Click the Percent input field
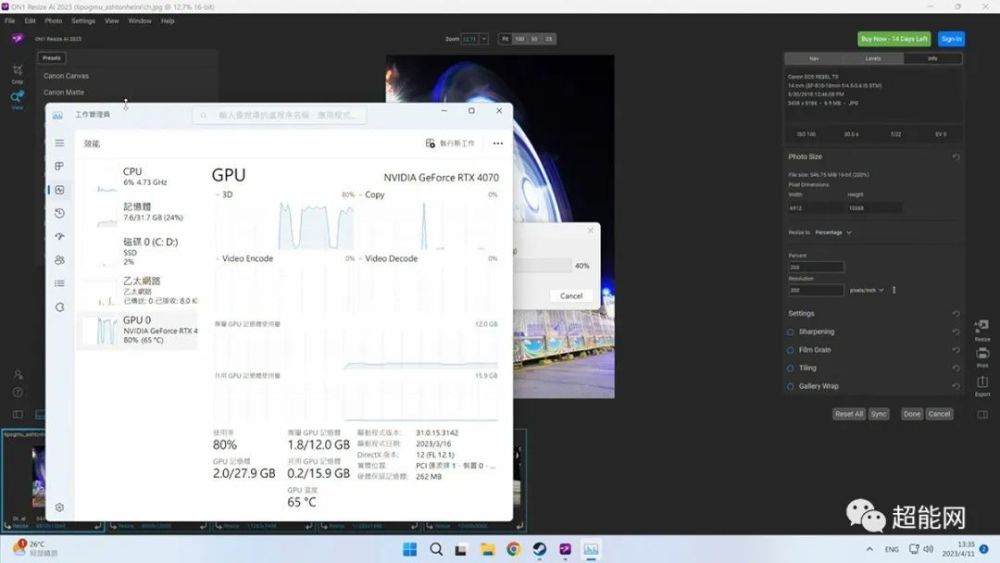Image resolution: width=1000 pixels, height=563 pixels. (x=816, y=267)
